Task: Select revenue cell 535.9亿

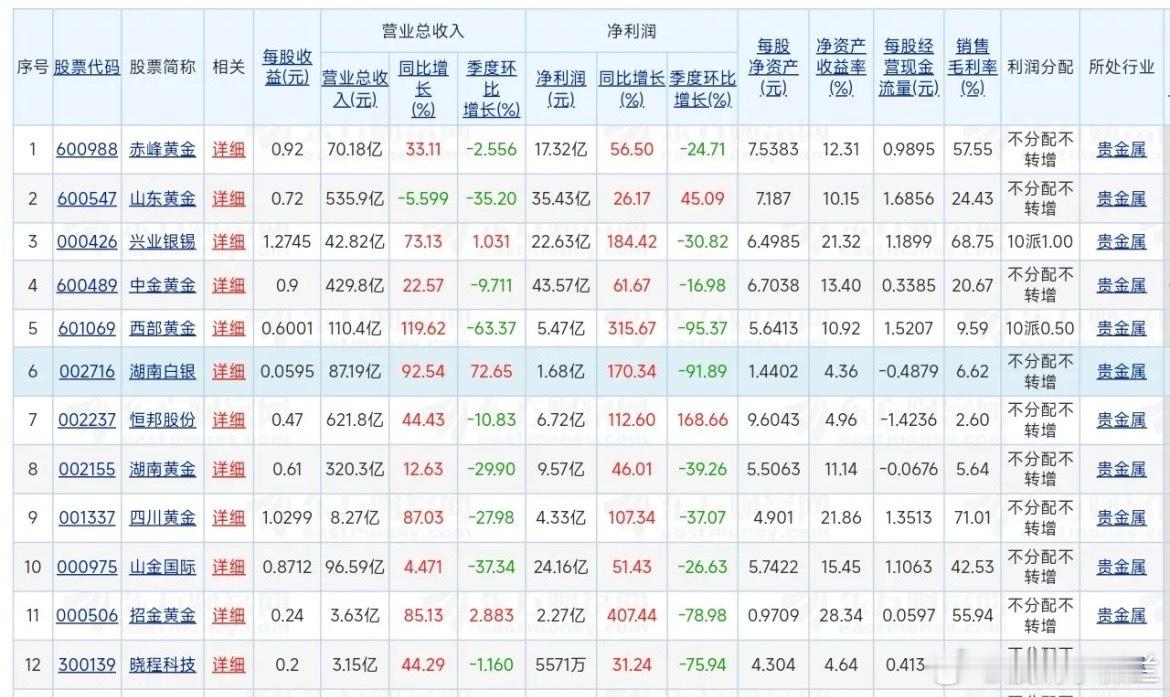Action: pyautogui.click(x=355, y=199)
